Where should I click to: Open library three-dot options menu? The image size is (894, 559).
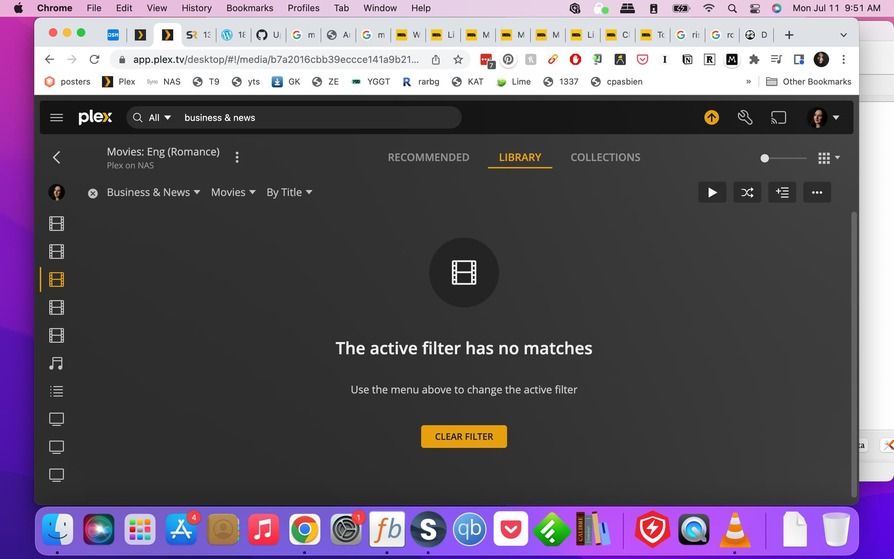(237, 157)
